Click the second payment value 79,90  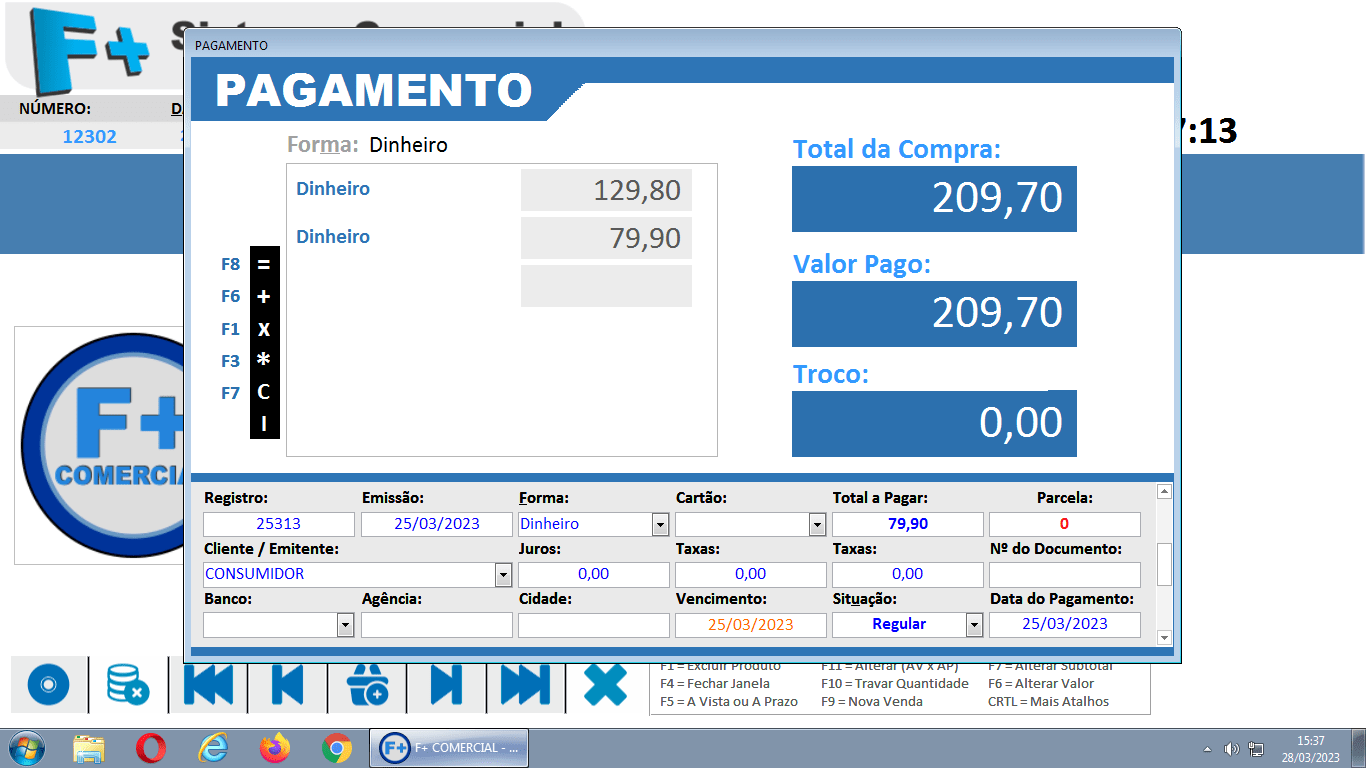pos(606,238)
